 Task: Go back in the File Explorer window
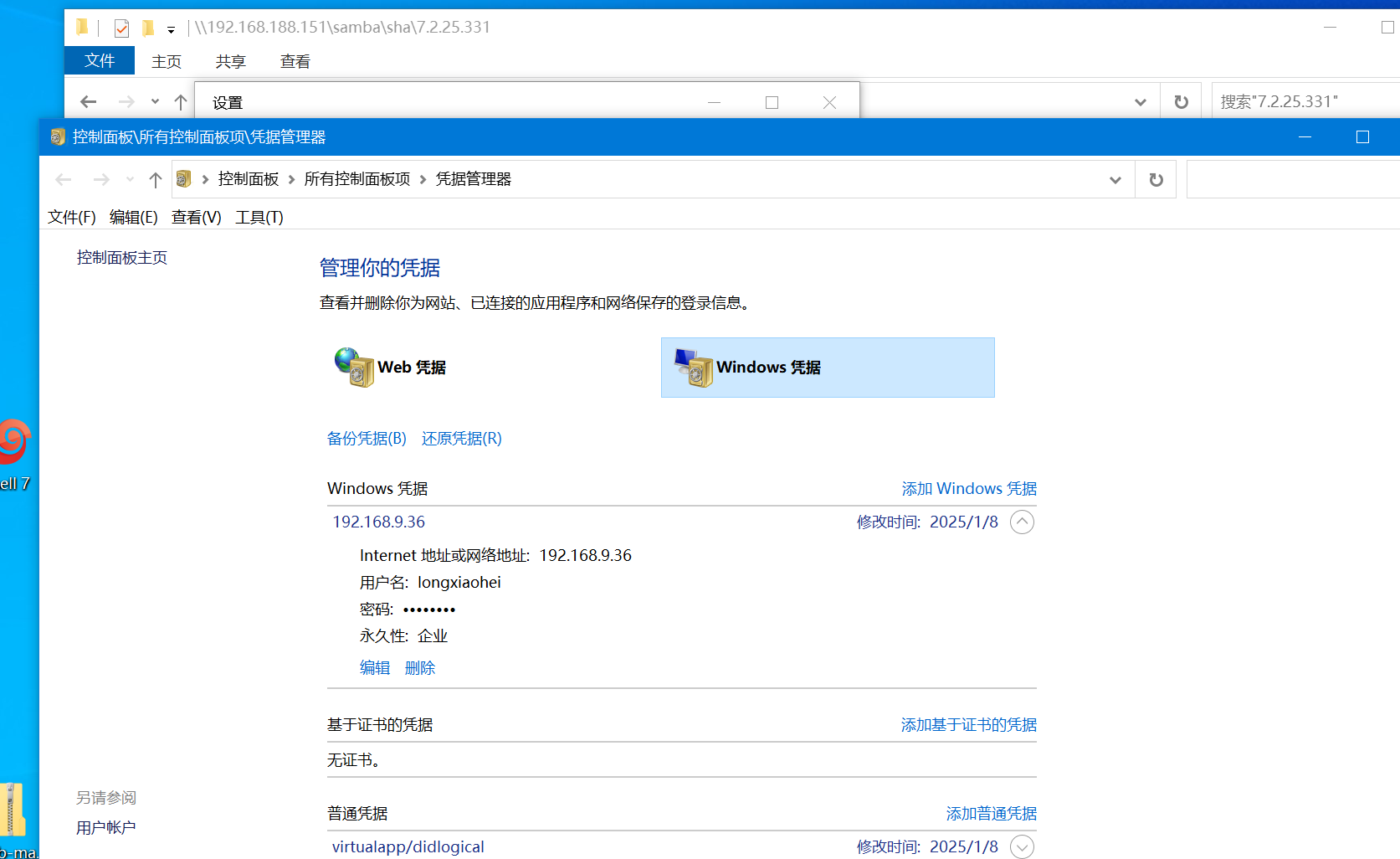coord(88,102)
